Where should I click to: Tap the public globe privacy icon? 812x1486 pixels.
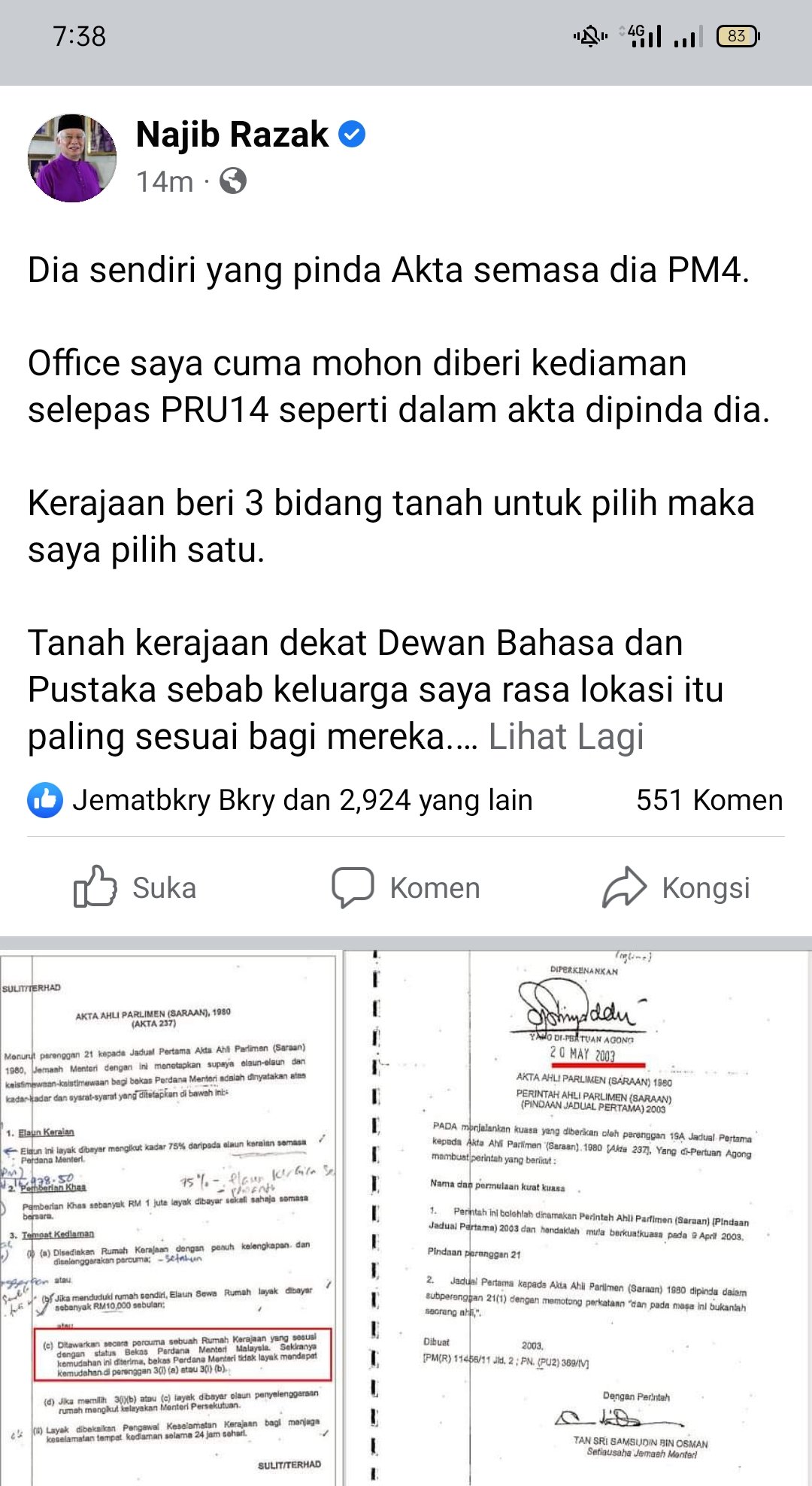(233, 181)
